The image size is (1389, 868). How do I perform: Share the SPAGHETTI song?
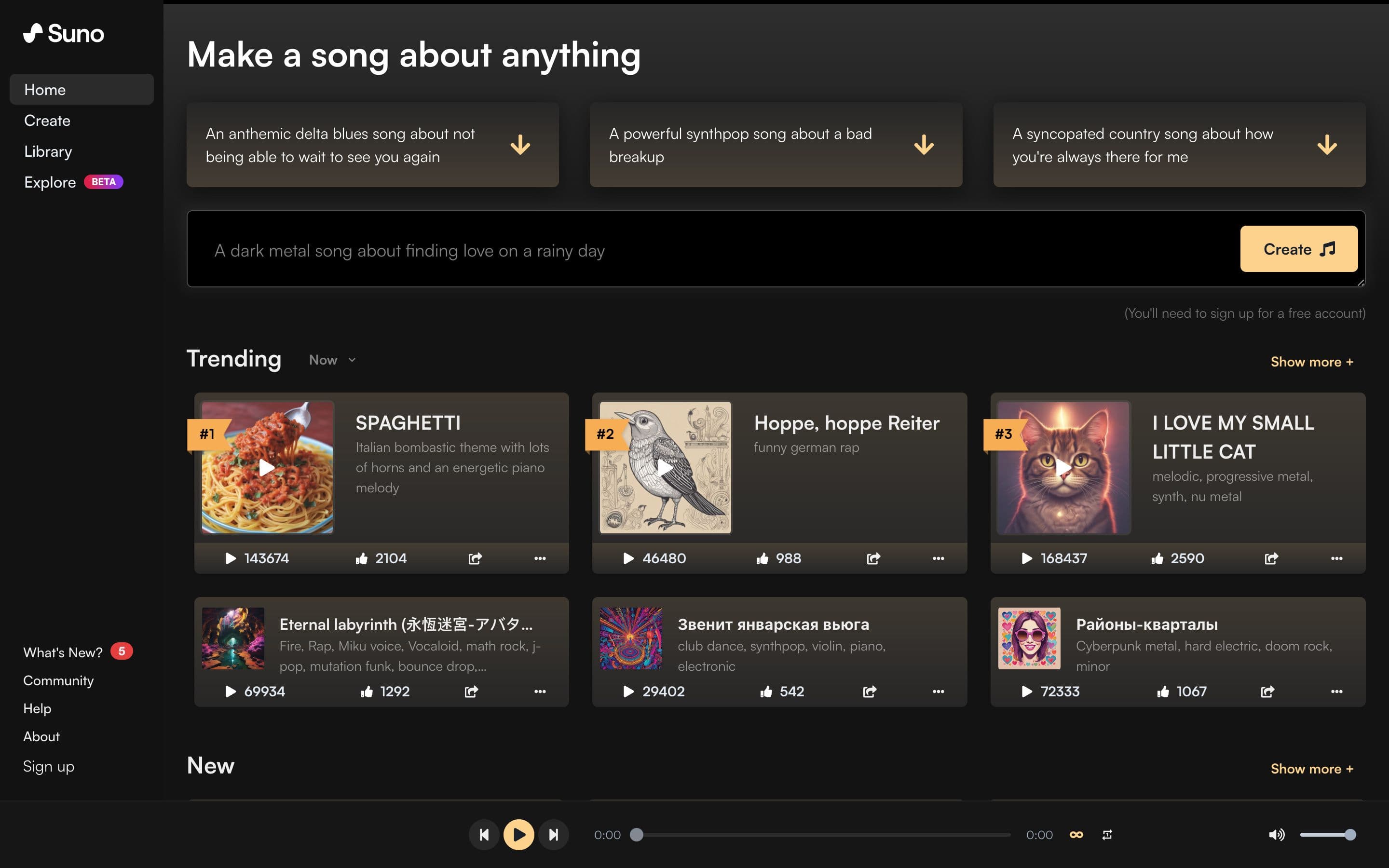[475, 558]
